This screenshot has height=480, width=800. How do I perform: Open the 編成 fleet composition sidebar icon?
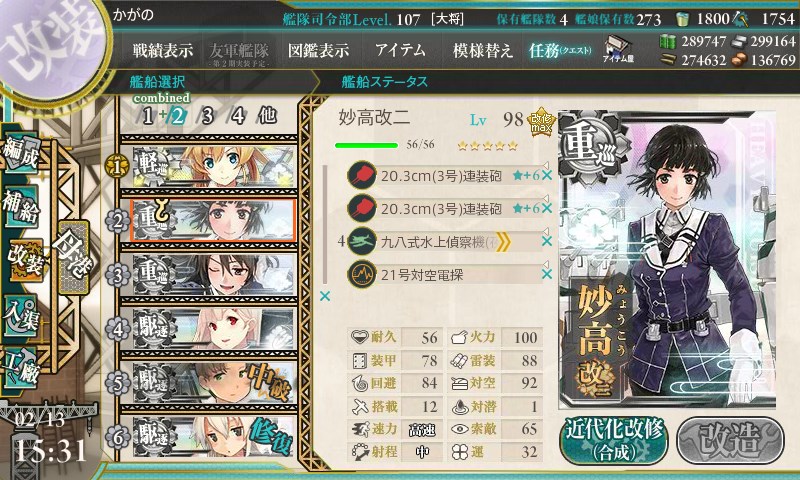pyautogui.click(x=21, y=154)
